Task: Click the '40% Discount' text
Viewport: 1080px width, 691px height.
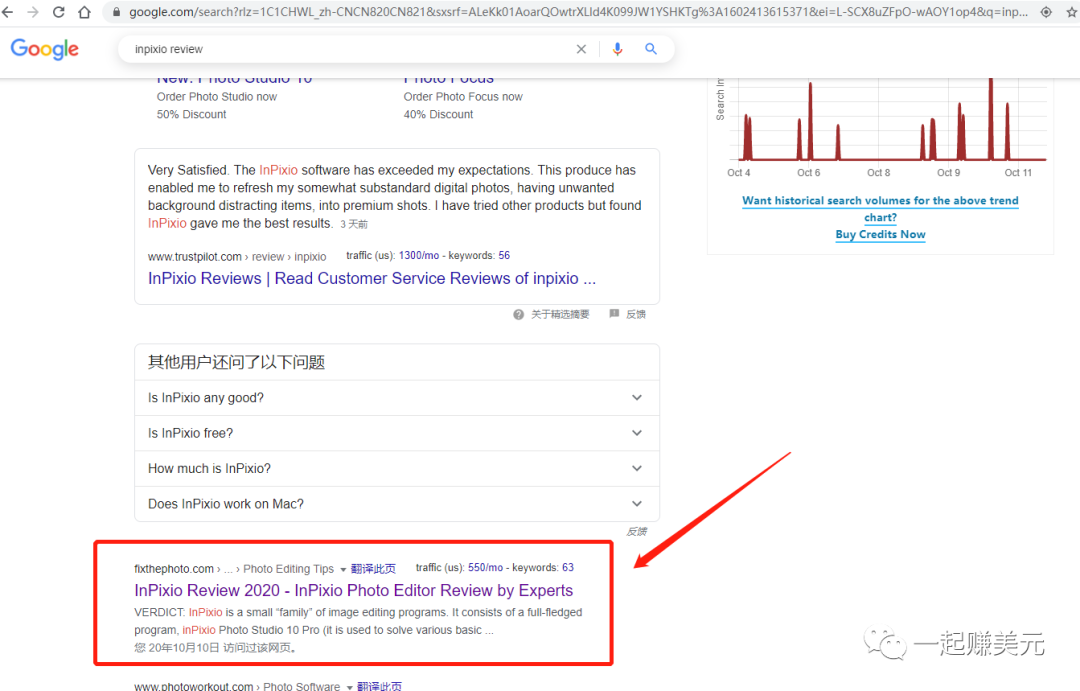Action: click(438, 114)
